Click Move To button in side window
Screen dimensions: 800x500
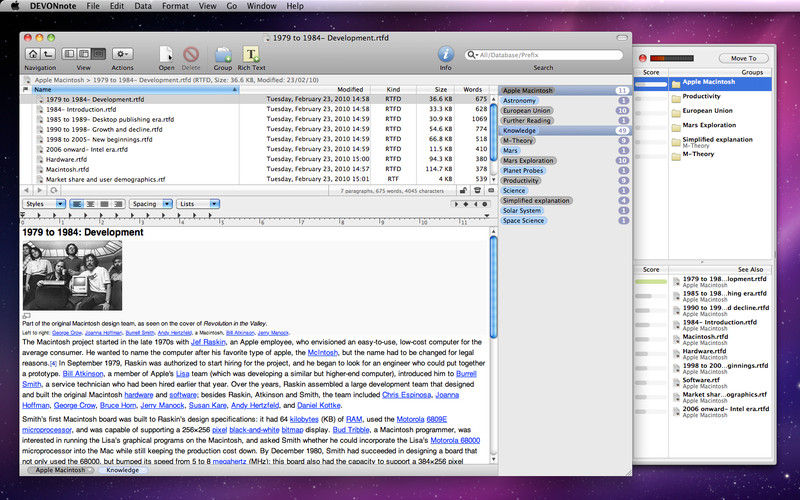pos(743,58)
